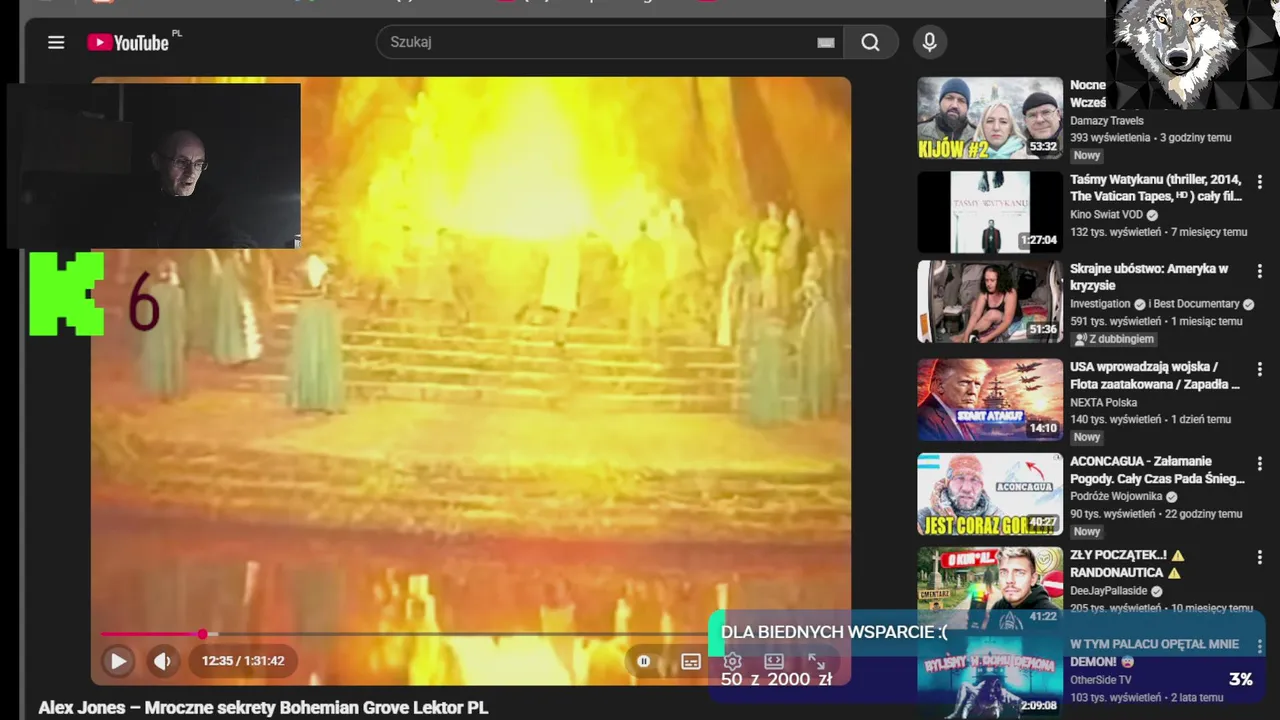Click Nowy badge under NEXTA Polska

pos(1087,438)
